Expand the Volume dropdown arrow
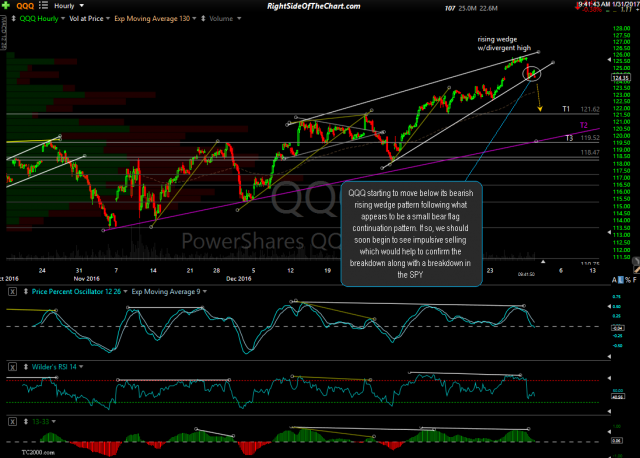640x458 pixels. click(x=239, y=19)
